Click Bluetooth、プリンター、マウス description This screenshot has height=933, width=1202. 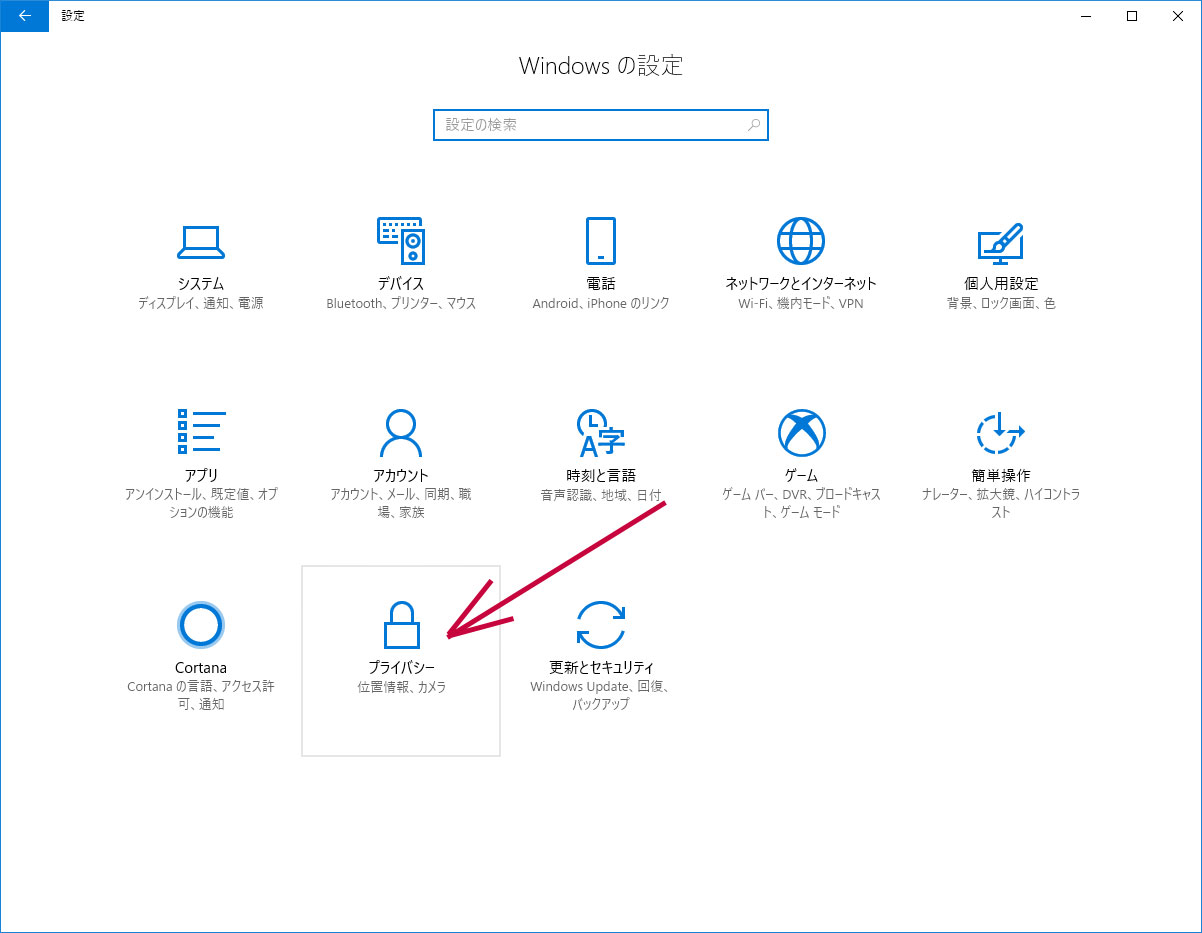(x=401, y=304)
